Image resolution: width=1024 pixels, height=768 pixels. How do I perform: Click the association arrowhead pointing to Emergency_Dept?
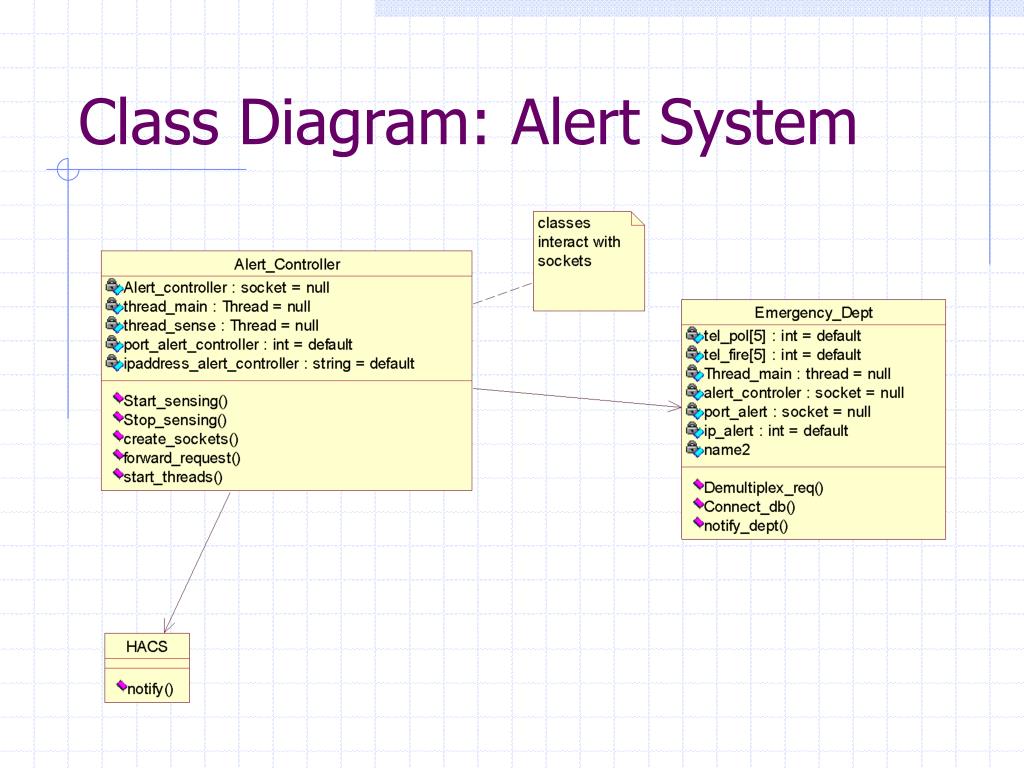(674, 406)
